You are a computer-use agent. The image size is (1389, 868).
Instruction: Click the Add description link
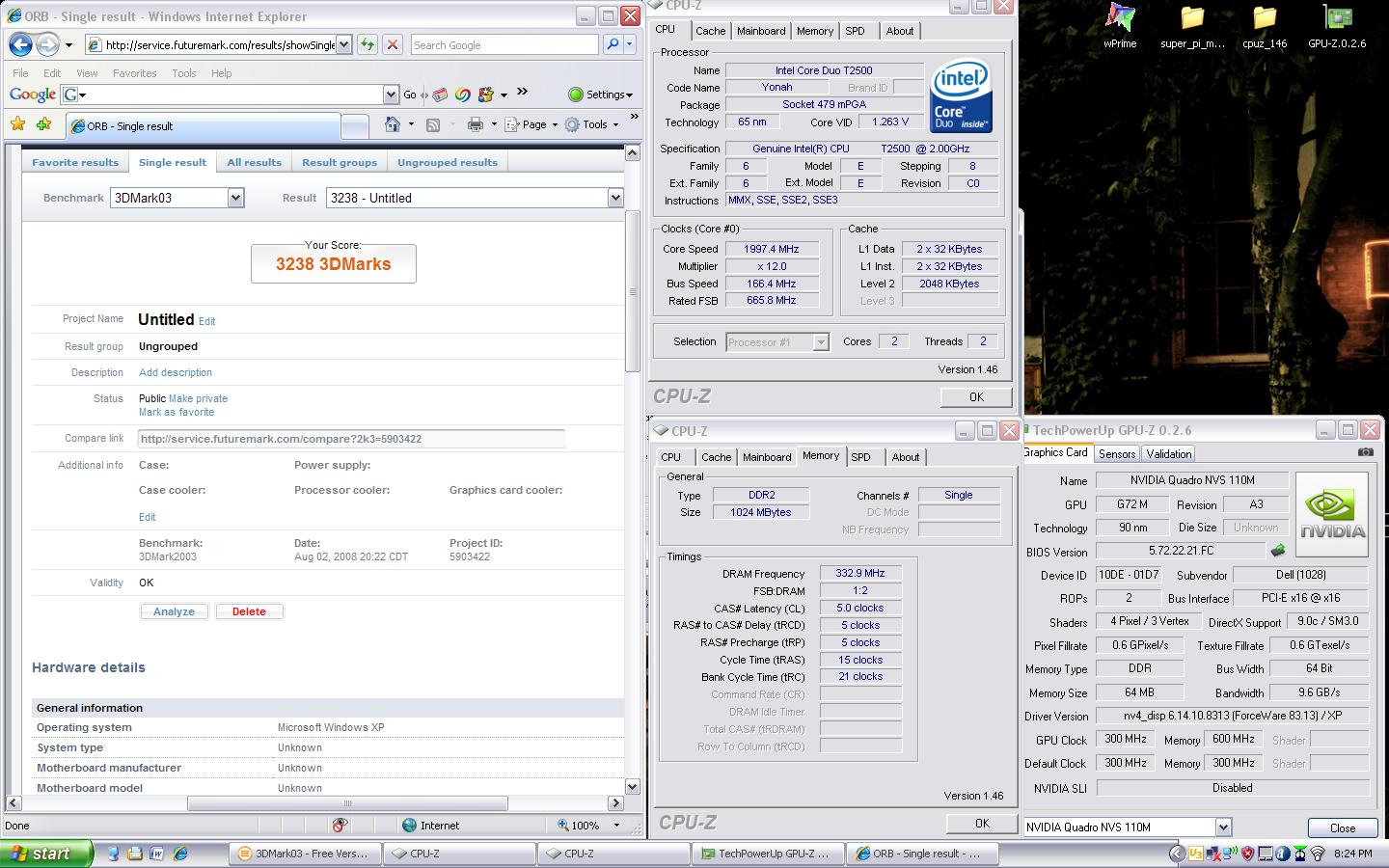pyautogui.click(x=176, y=372)
